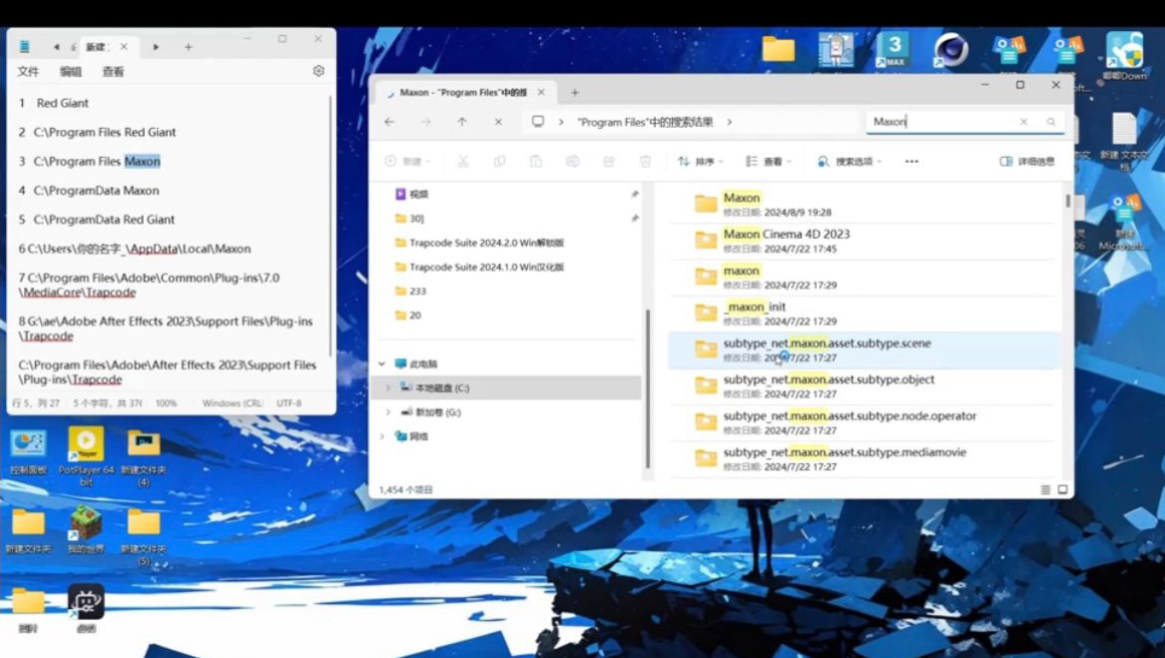This screenshot has height=658, width=1165.
Task: Click the Notepad app icon in title bar
Action: point(25,47)
